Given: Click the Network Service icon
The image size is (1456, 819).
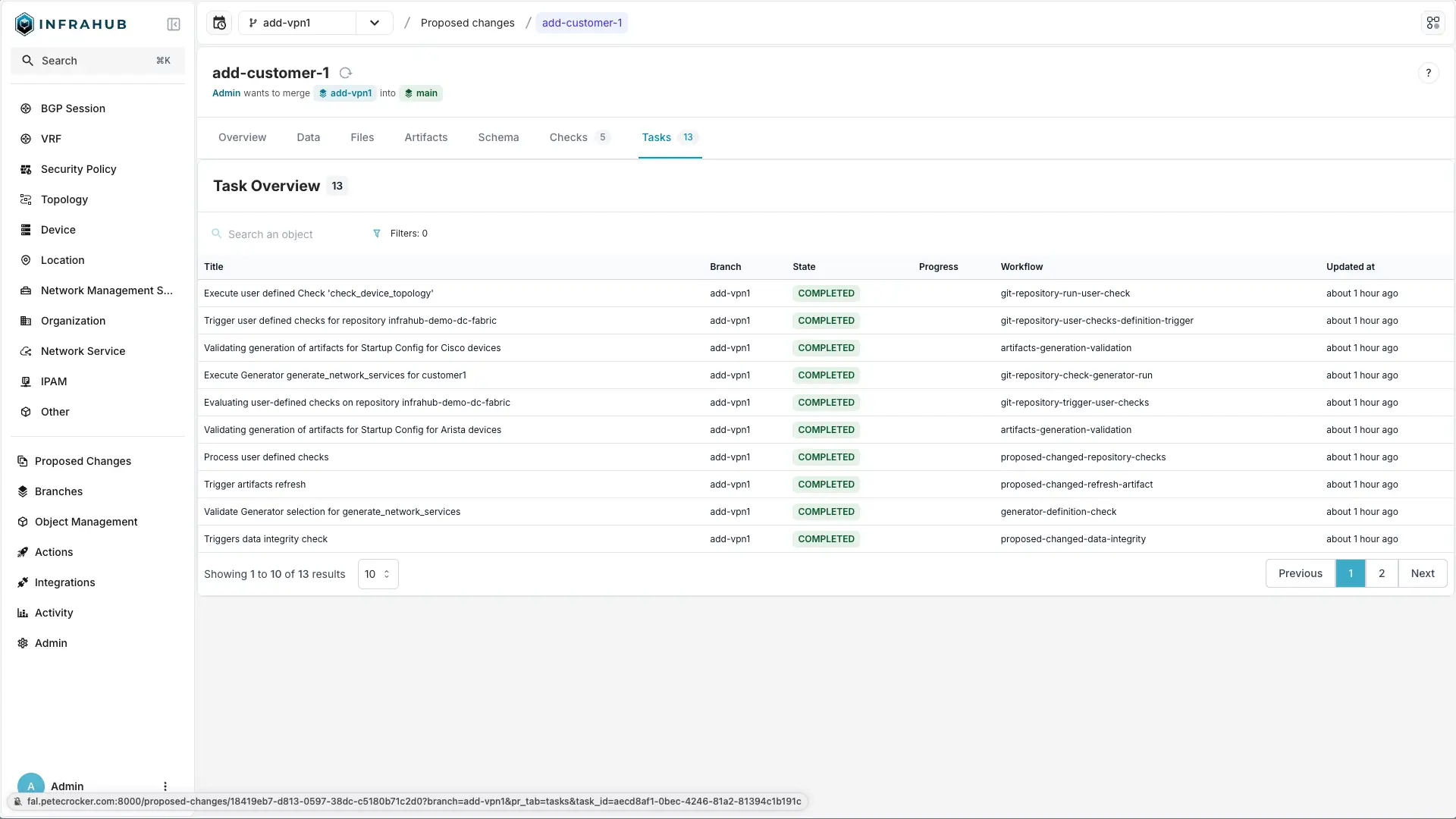Looking at the screenshot, I should click(x=26, y=351).
